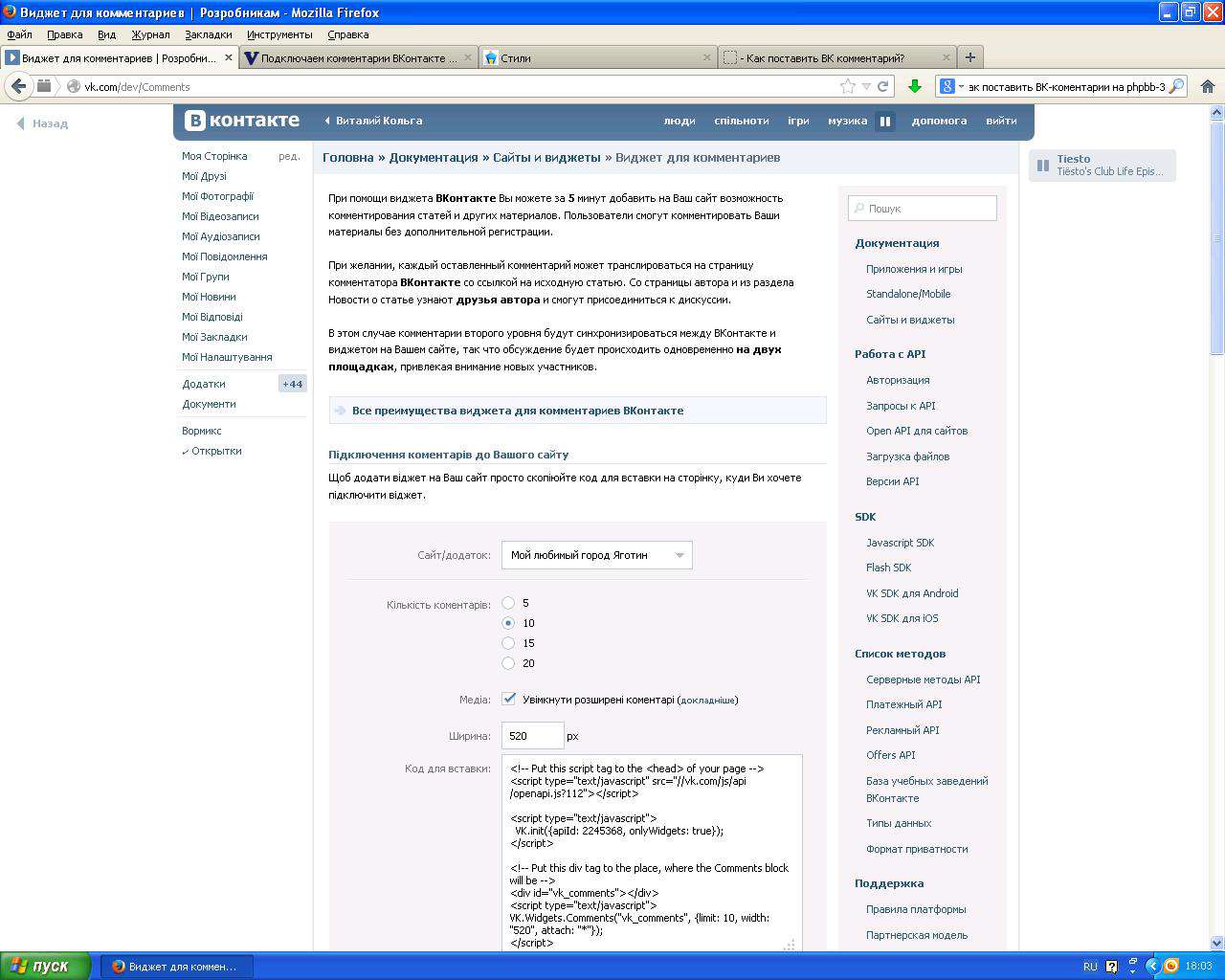Switch to 'Стили' browser tab
The height and width of the screenshot is (980, 1225).
[x=597, y=57]
